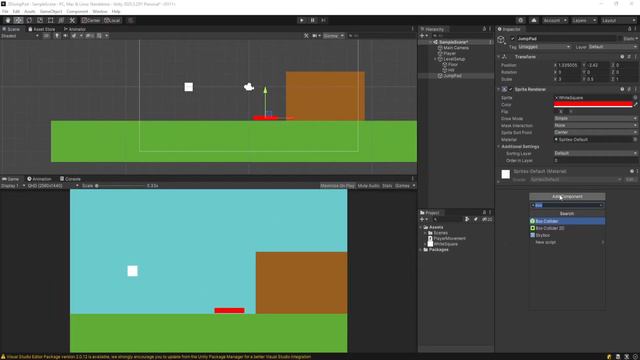Image resolution: width=640 pixels, height=360 pixels.
Task: Open custom editor tools in the toolbar
Action: [x=72, y=20]
